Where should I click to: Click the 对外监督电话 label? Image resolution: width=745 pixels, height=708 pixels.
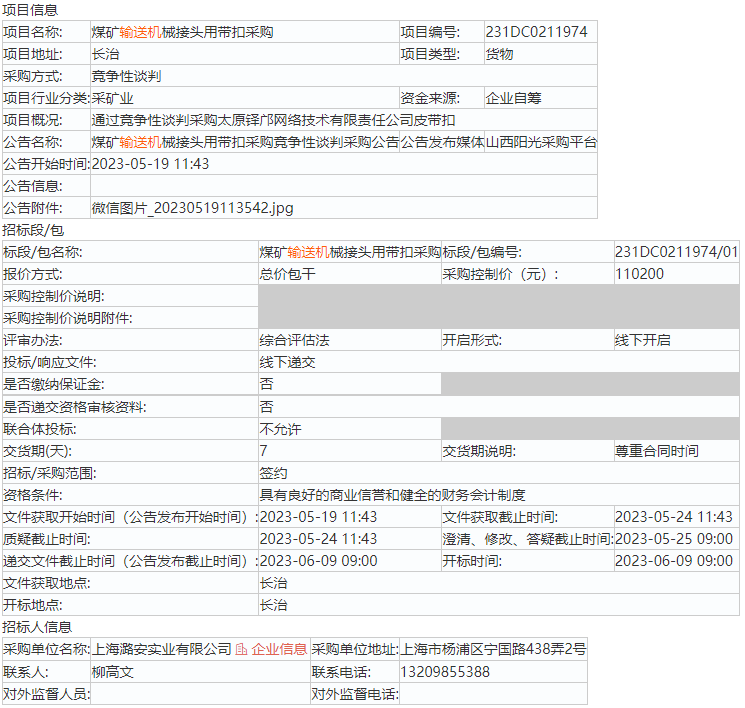(355, 694)
